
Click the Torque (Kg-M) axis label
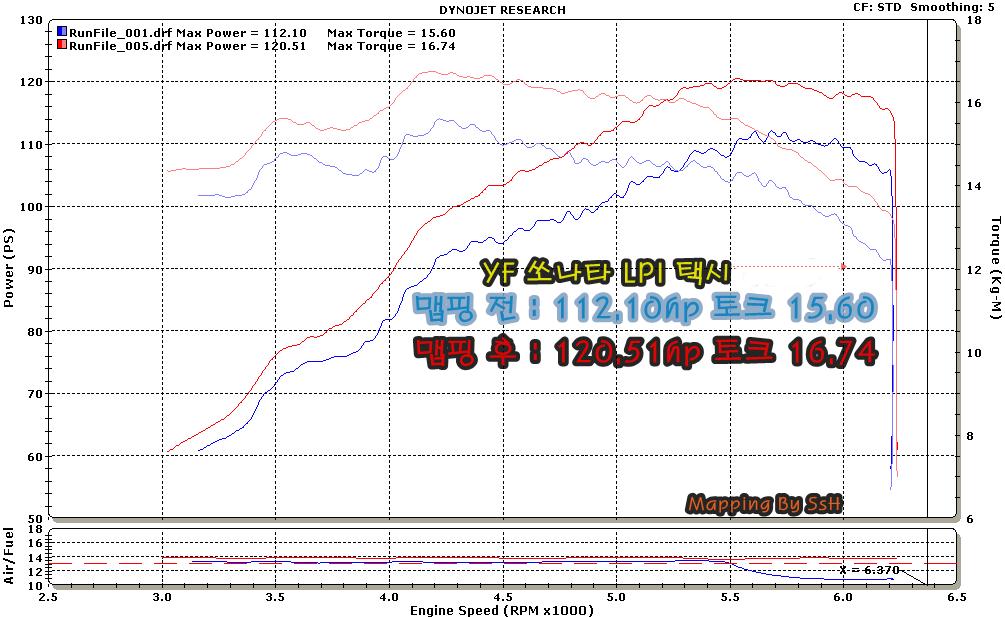point(995,267)
